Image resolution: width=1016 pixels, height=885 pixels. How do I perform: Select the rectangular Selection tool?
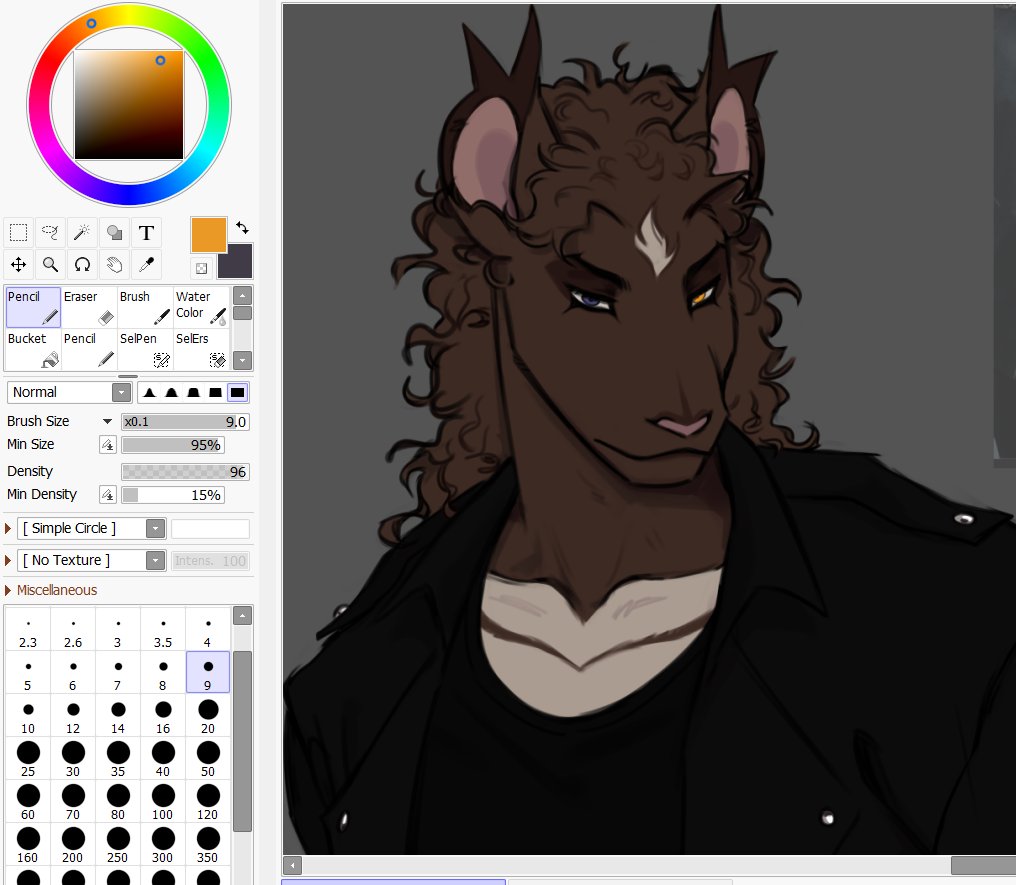(18, 232)
